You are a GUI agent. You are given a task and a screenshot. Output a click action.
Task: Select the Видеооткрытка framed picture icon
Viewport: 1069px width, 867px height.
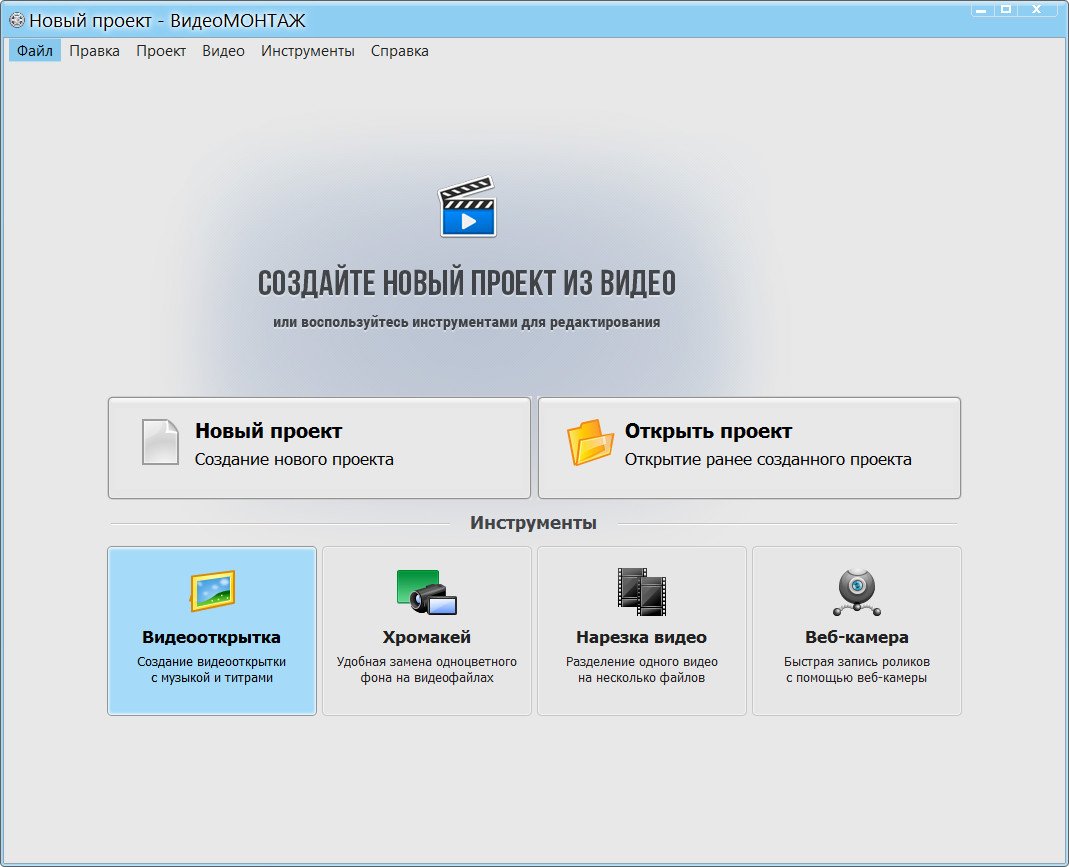pyautogui.click(x=212, y=591)
